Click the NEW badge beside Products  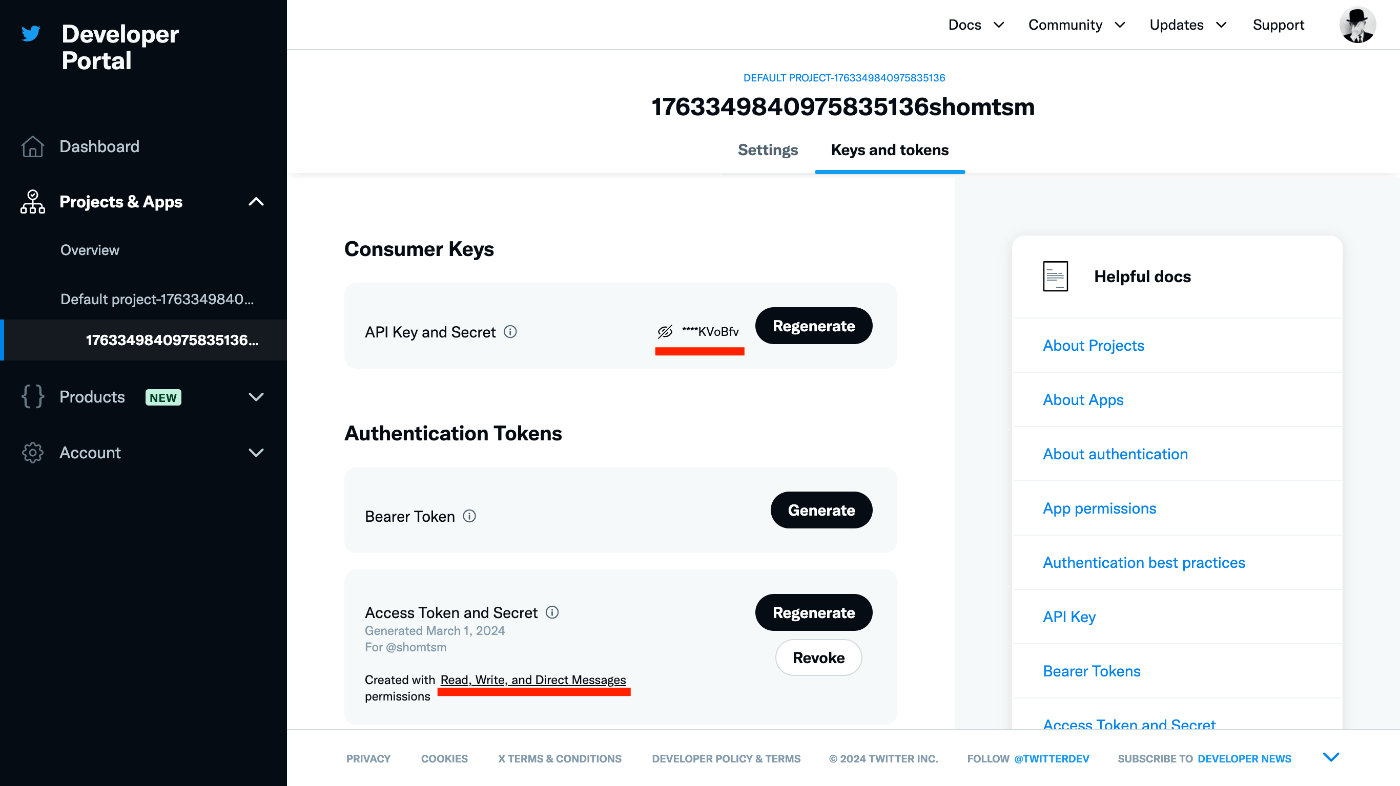[163, 397]
